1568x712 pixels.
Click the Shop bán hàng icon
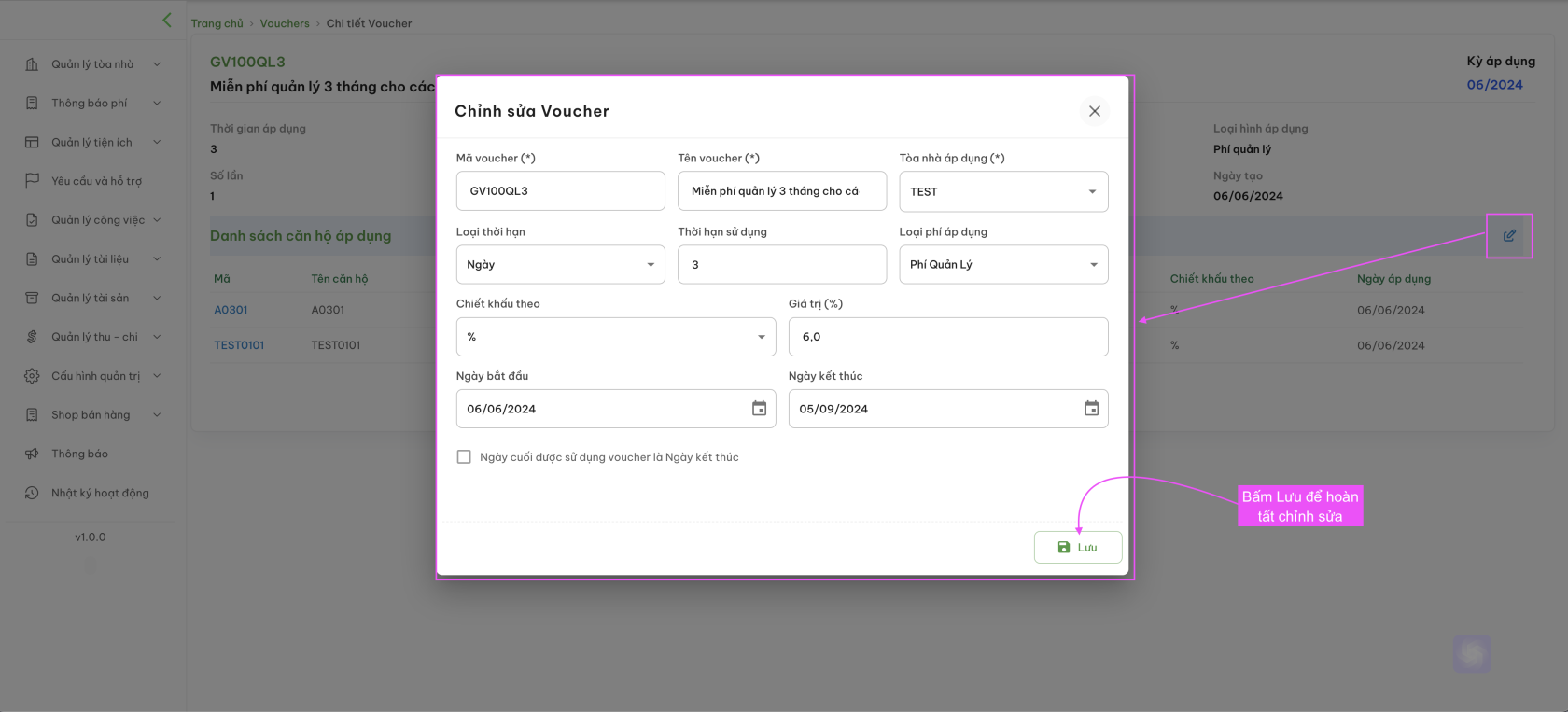[32, 414]
